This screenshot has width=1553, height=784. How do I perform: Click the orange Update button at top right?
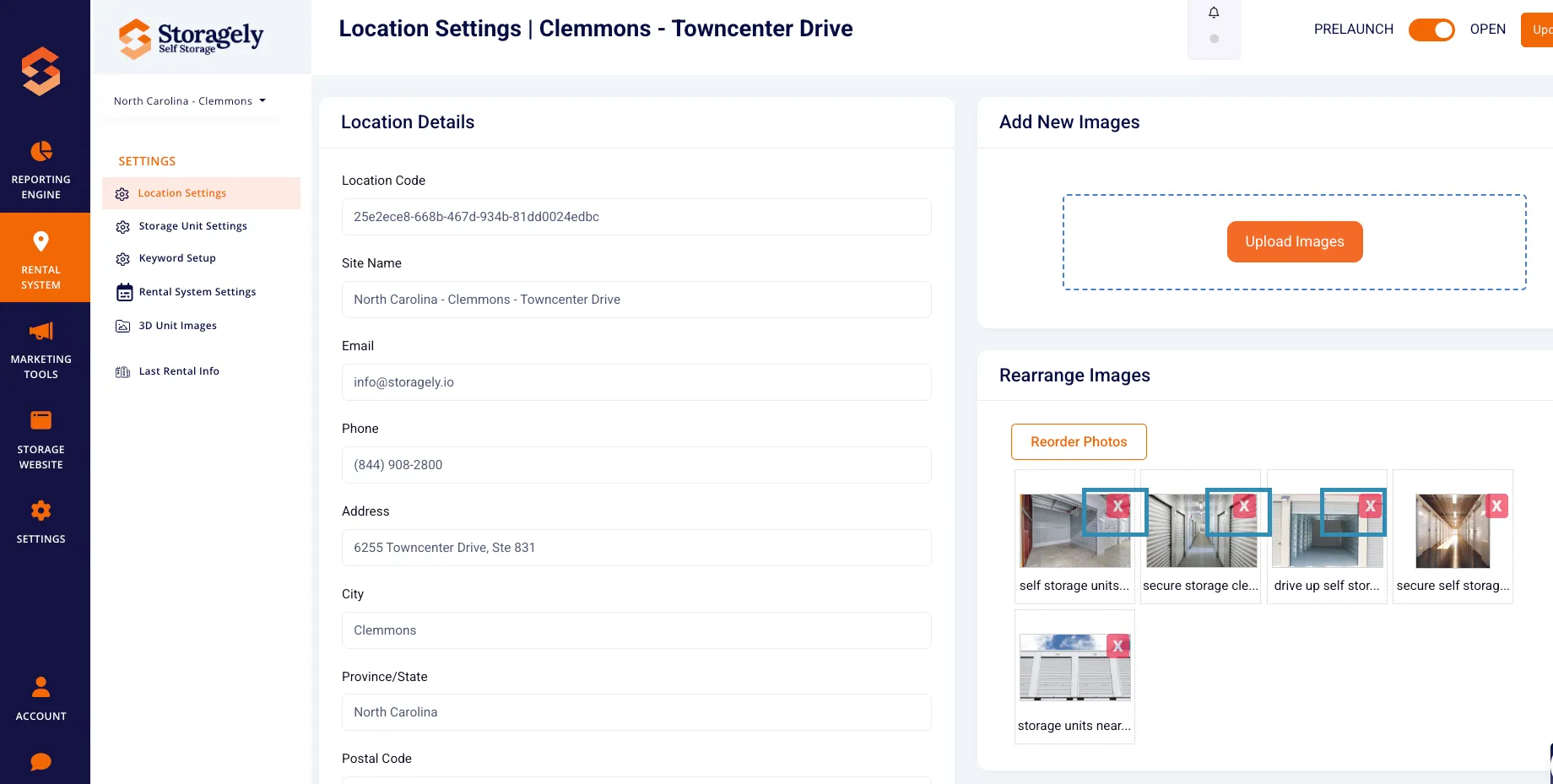(x=1537, y=30)
